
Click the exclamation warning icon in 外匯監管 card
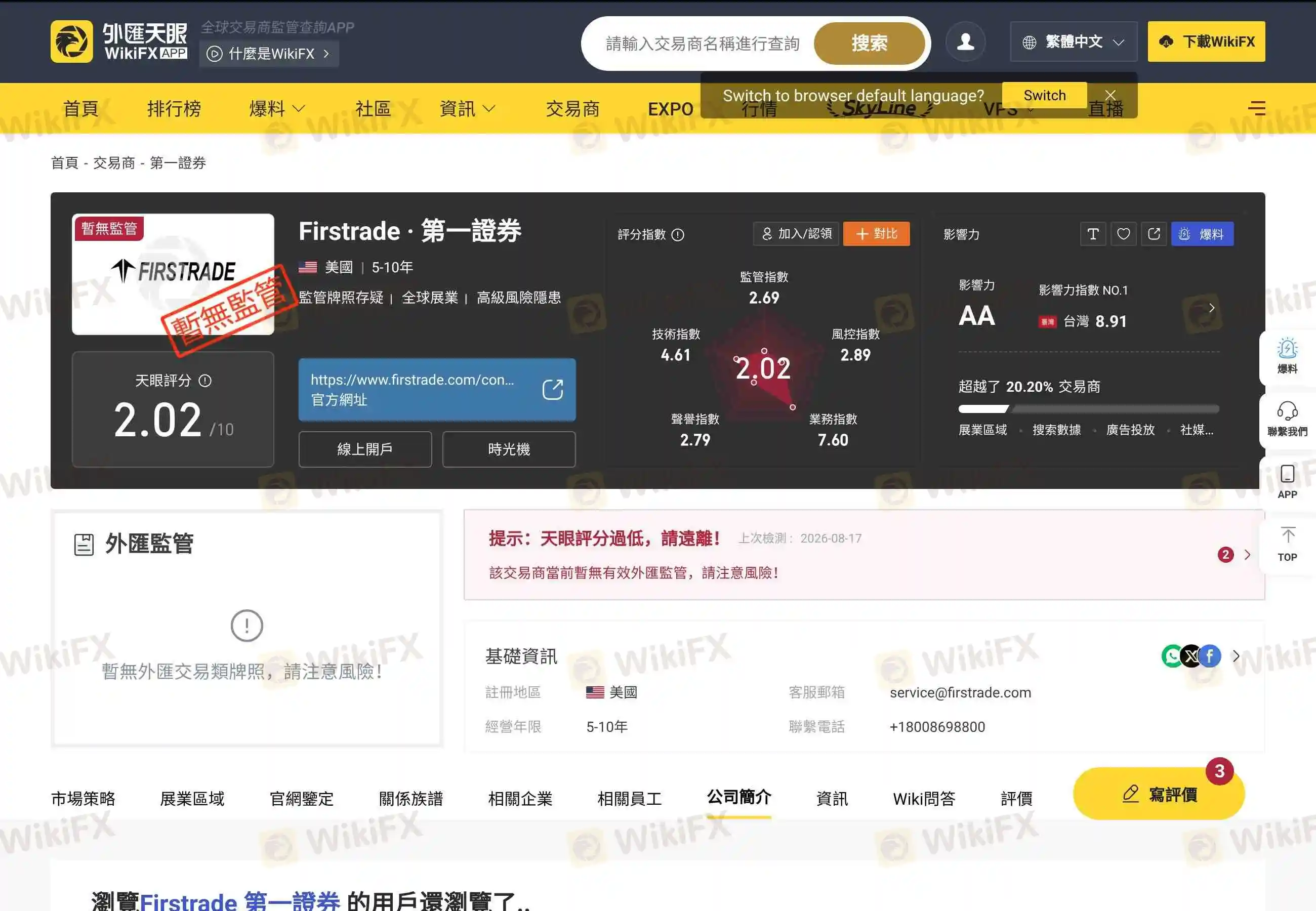click(246, 626)
